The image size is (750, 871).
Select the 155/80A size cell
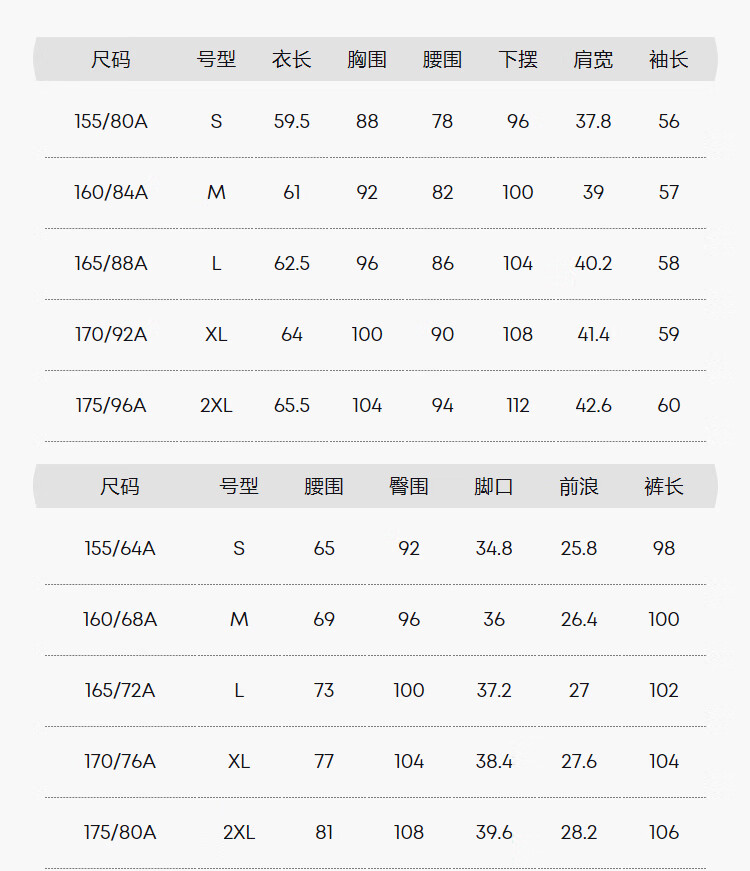pyautogui.click(x=111, y=122)
